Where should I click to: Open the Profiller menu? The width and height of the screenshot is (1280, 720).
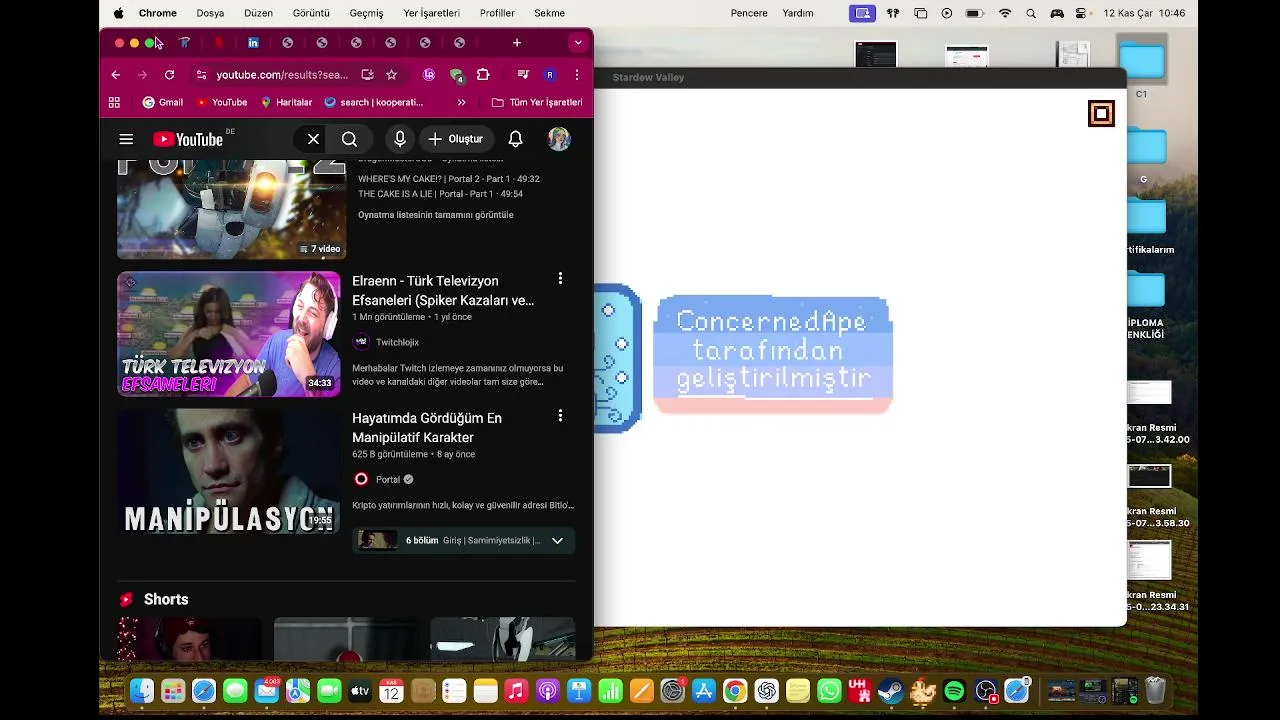497,13
